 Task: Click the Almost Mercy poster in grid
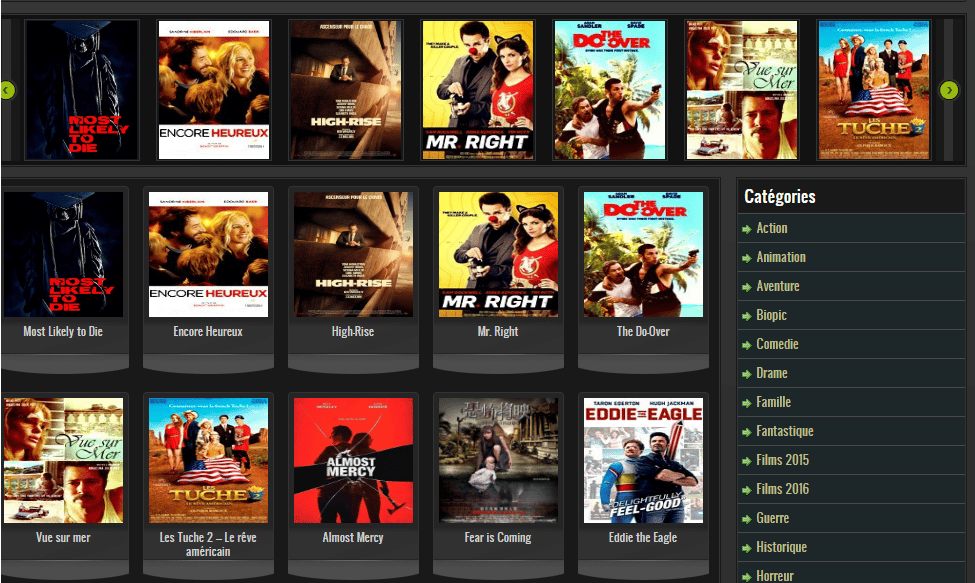pos(353,460)
